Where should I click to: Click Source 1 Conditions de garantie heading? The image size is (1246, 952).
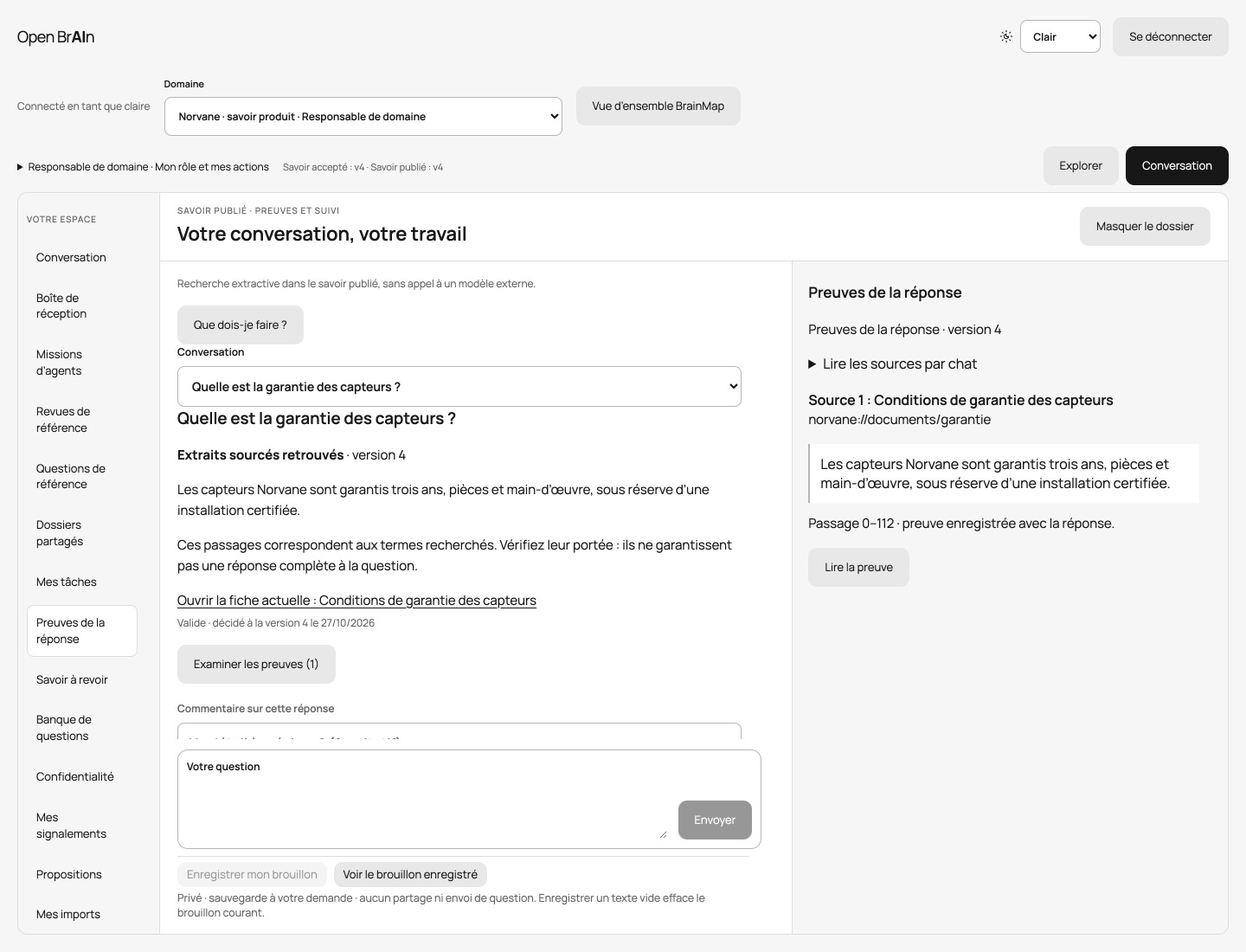click(960, 400)
